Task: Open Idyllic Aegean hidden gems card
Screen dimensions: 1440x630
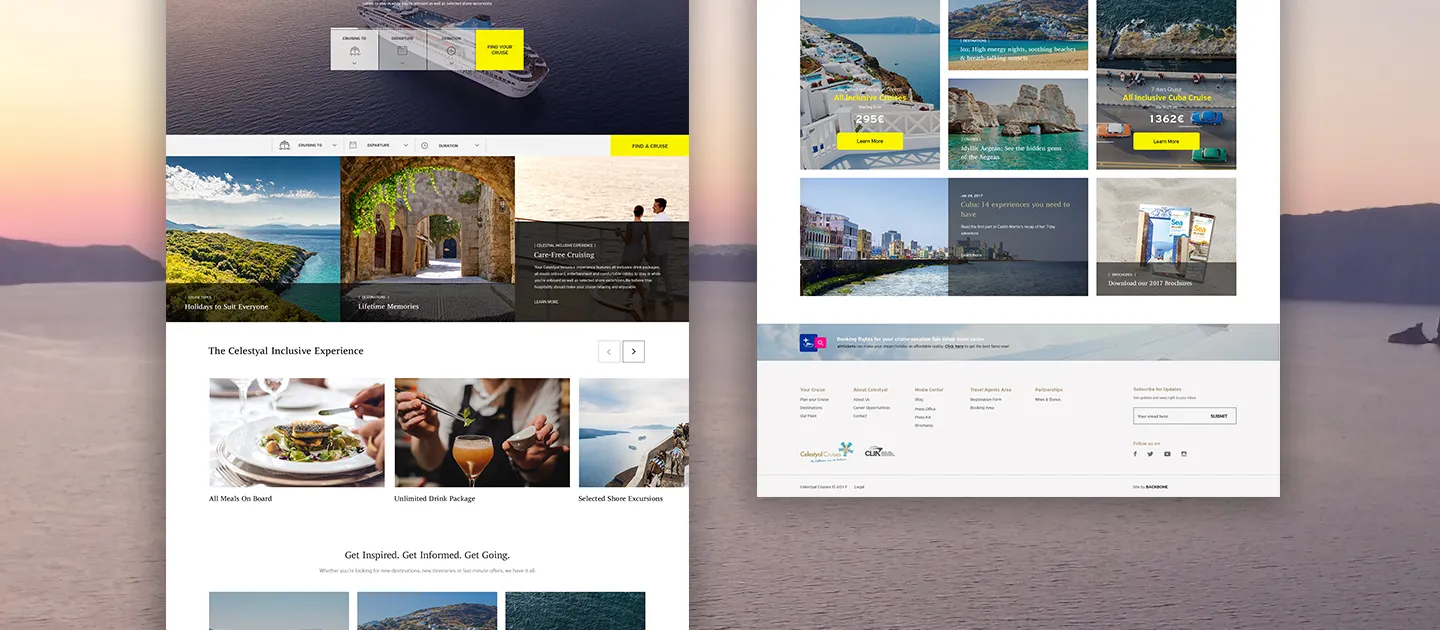Action: pos(1018,124)
